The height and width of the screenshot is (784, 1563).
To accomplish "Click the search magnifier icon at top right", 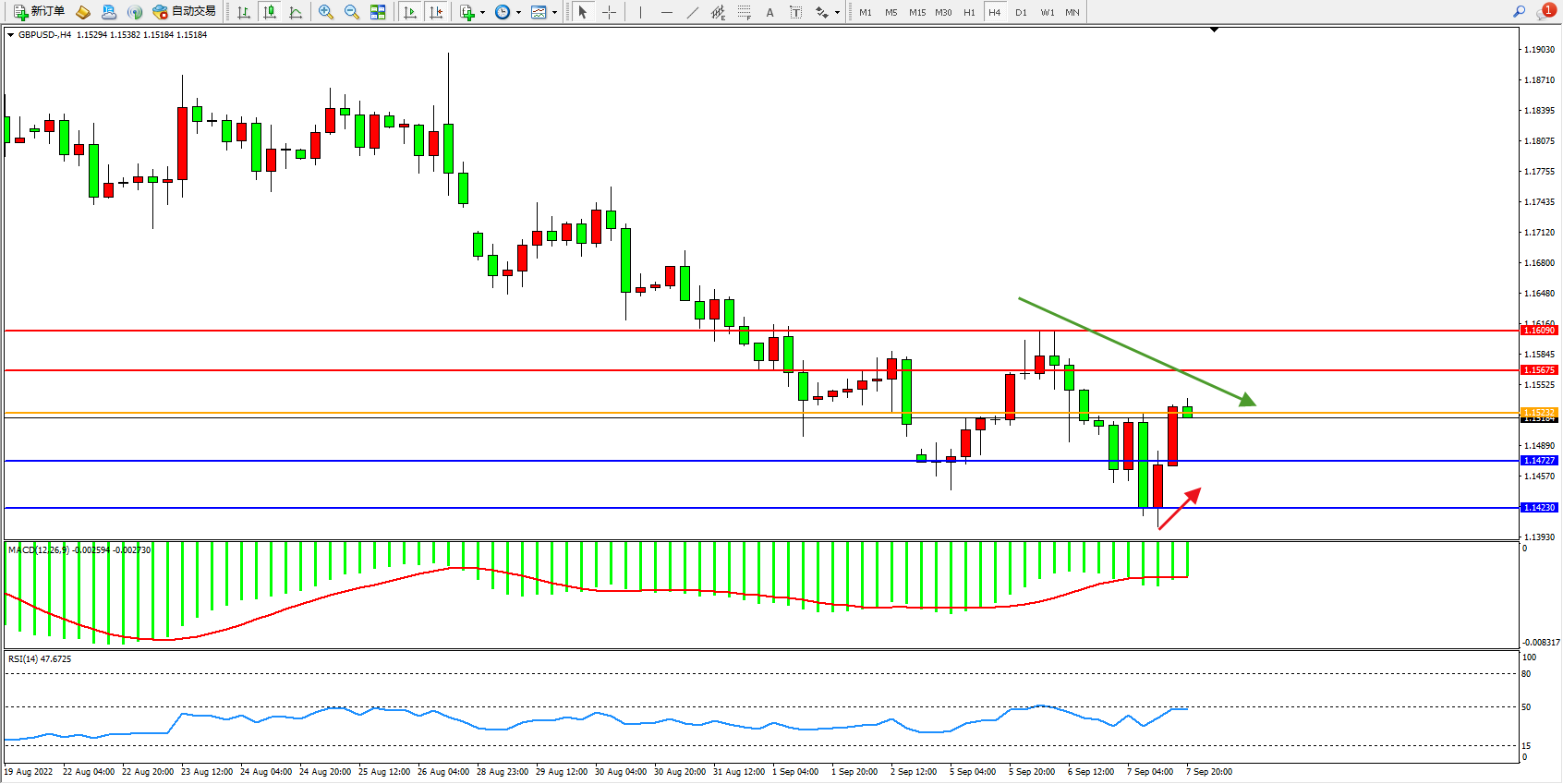I will point(1519,12).
